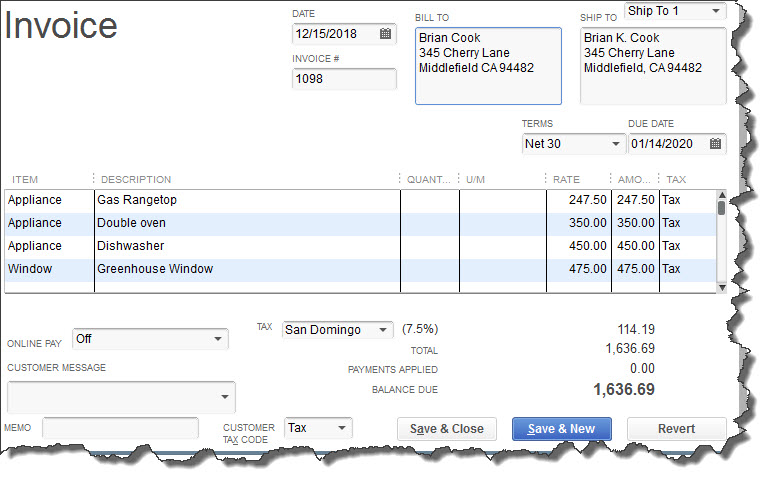Viewport: 774px width, 486px height.
Task: Open the Online Pay dropdown set to Off
Action: click(x=218, y=339)
